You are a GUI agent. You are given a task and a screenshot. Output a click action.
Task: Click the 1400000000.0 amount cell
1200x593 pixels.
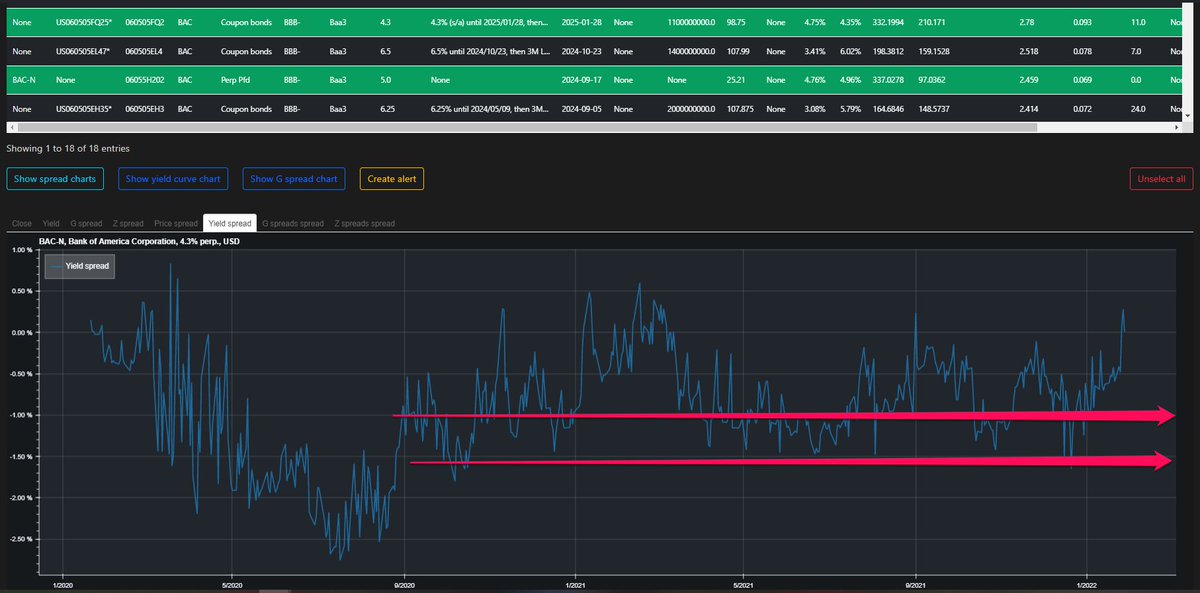(x=691, y=50)
